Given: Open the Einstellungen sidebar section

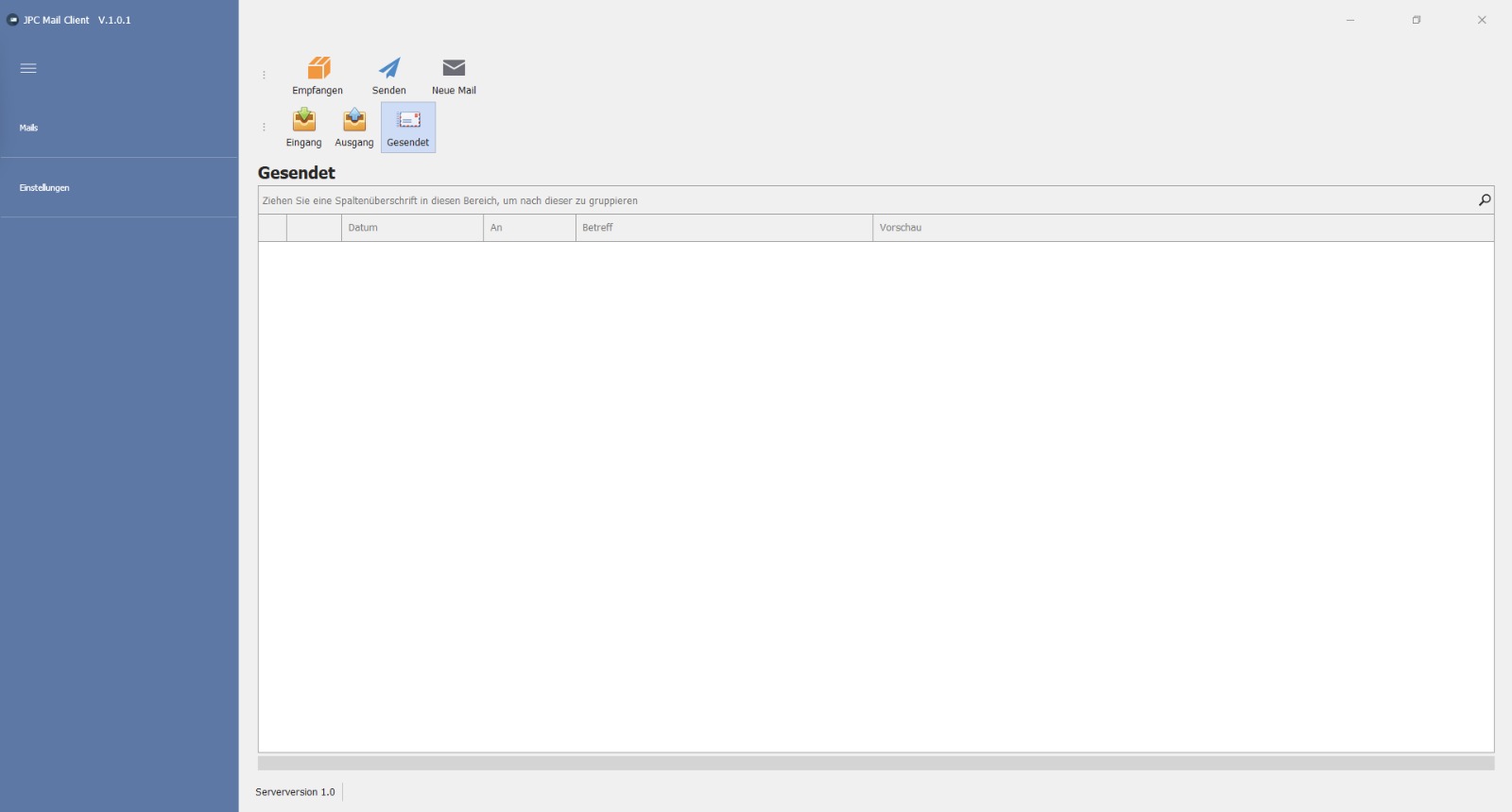Looking at the screenshot, I should [44, 188].
